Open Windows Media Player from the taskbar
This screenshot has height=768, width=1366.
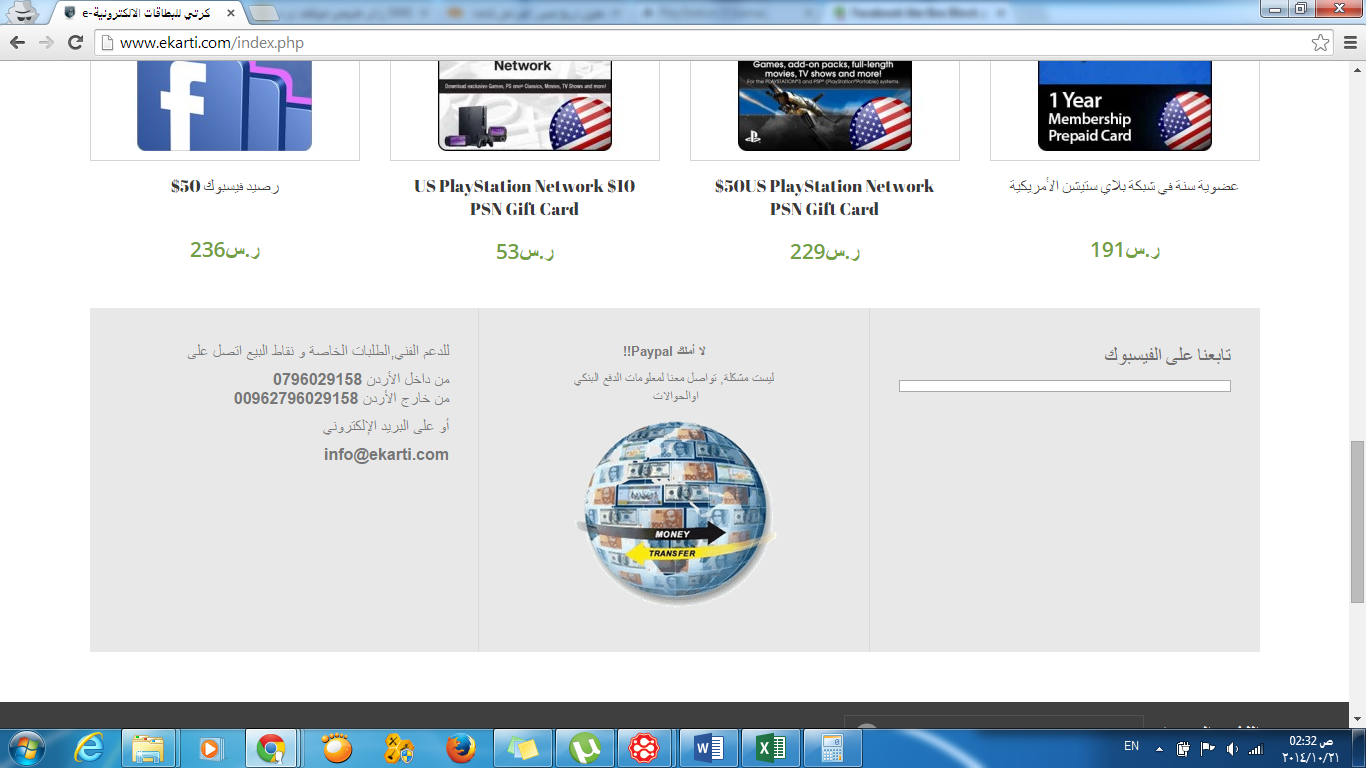[210, 748]
